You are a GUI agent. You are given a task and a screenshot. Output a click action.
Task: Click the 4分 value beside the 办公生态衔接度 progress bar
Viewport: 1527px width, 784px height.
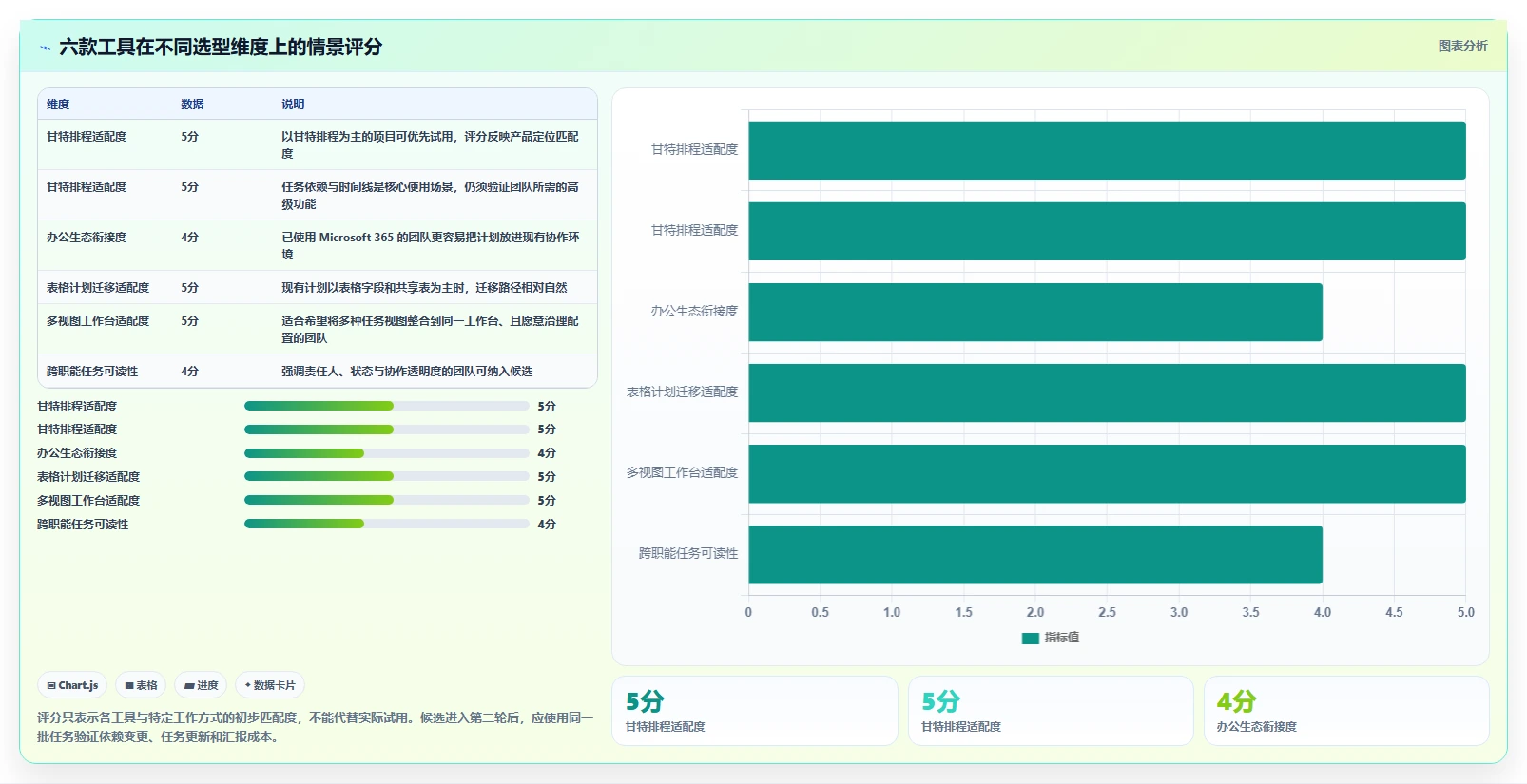(x=547, y=453)
